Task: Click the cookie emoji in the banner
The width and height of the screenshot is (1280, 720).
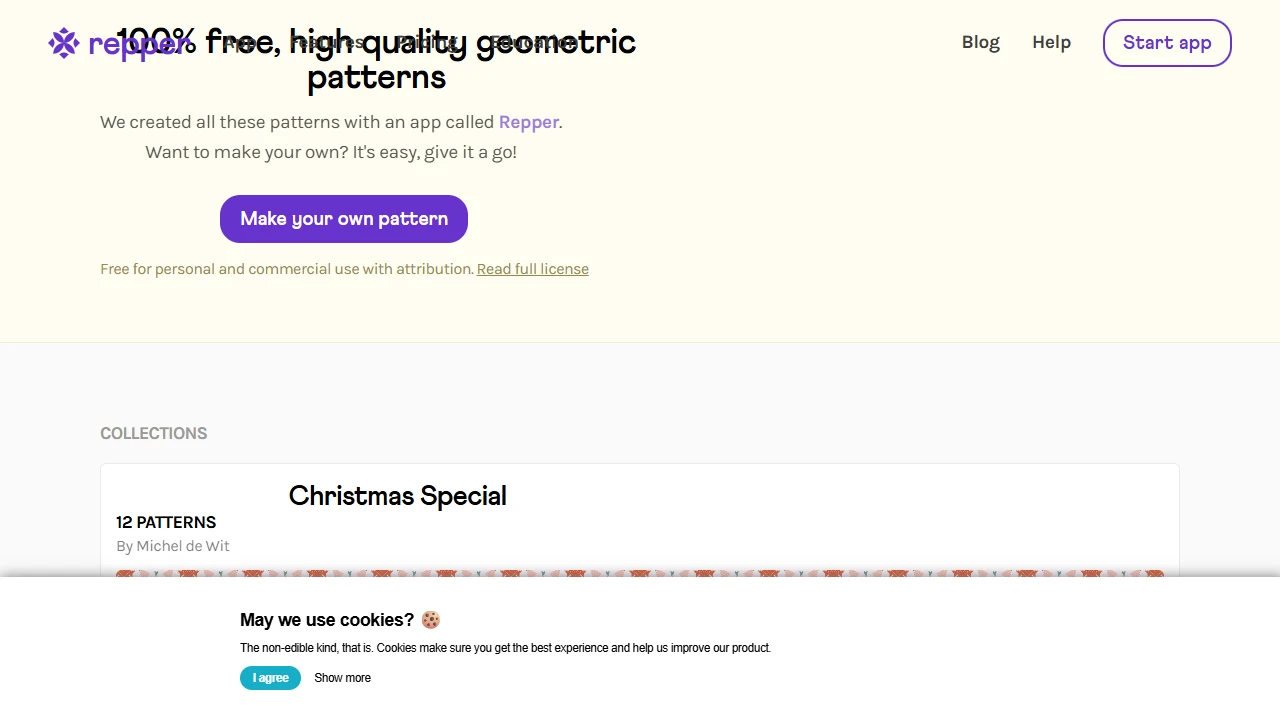Action: pyautogui.click(x=430, y=620)
